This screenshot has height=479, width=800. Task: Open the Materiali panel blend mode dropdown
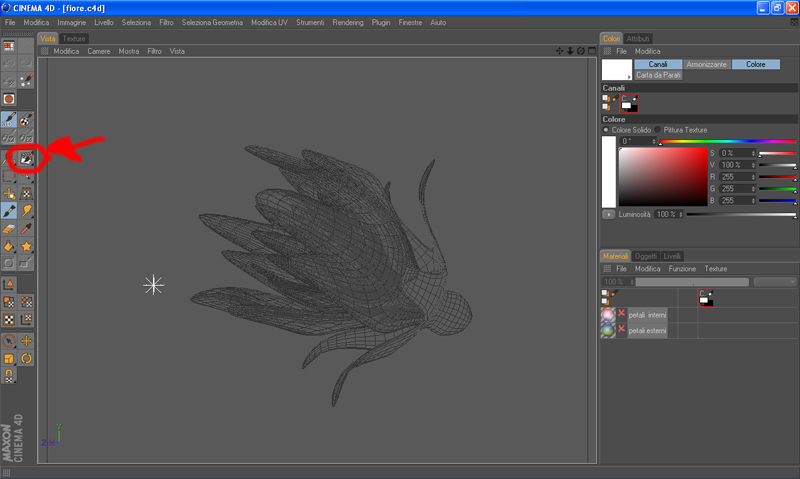[x=775, y=282]
